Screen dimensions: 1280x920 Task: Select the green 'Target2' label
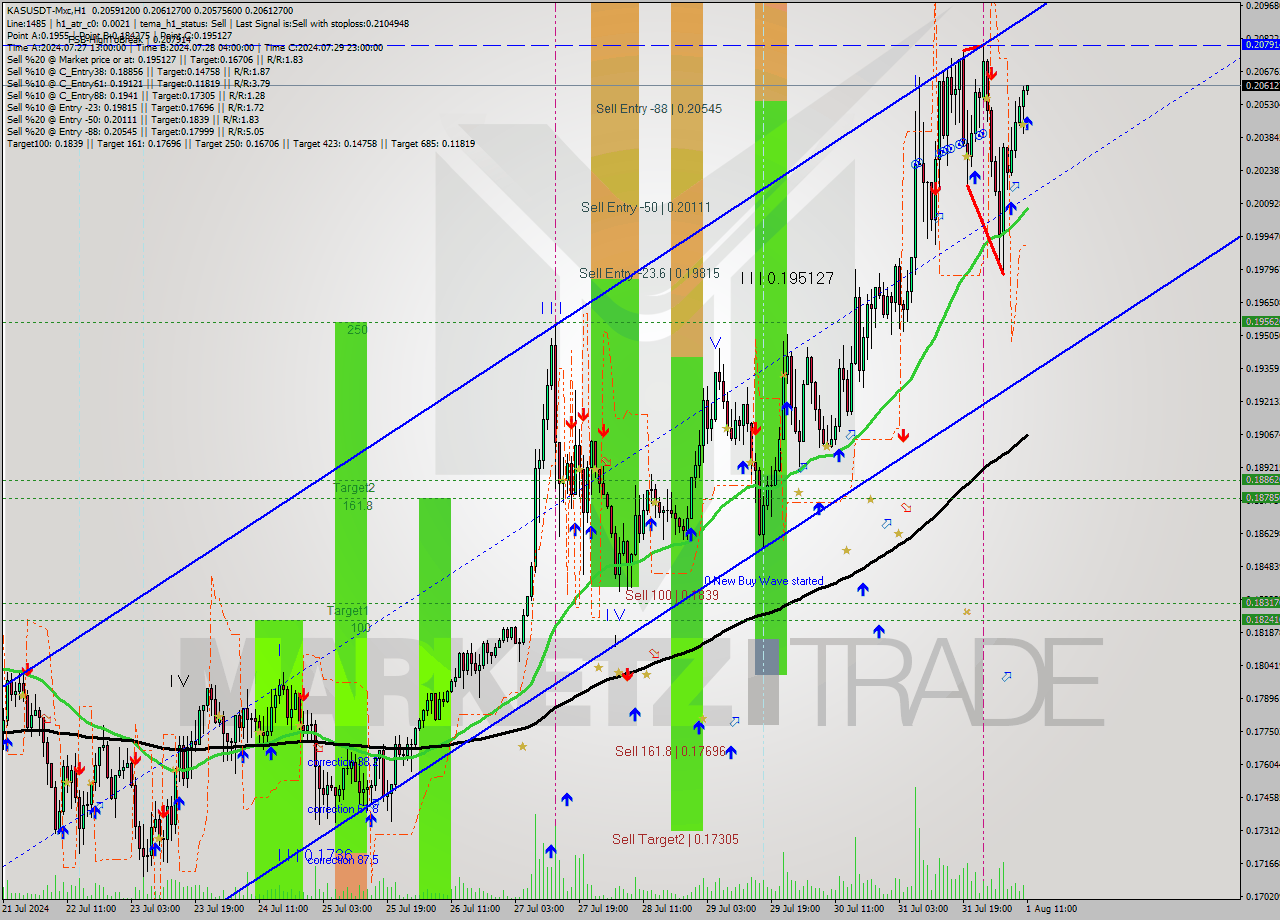point(354,487)
